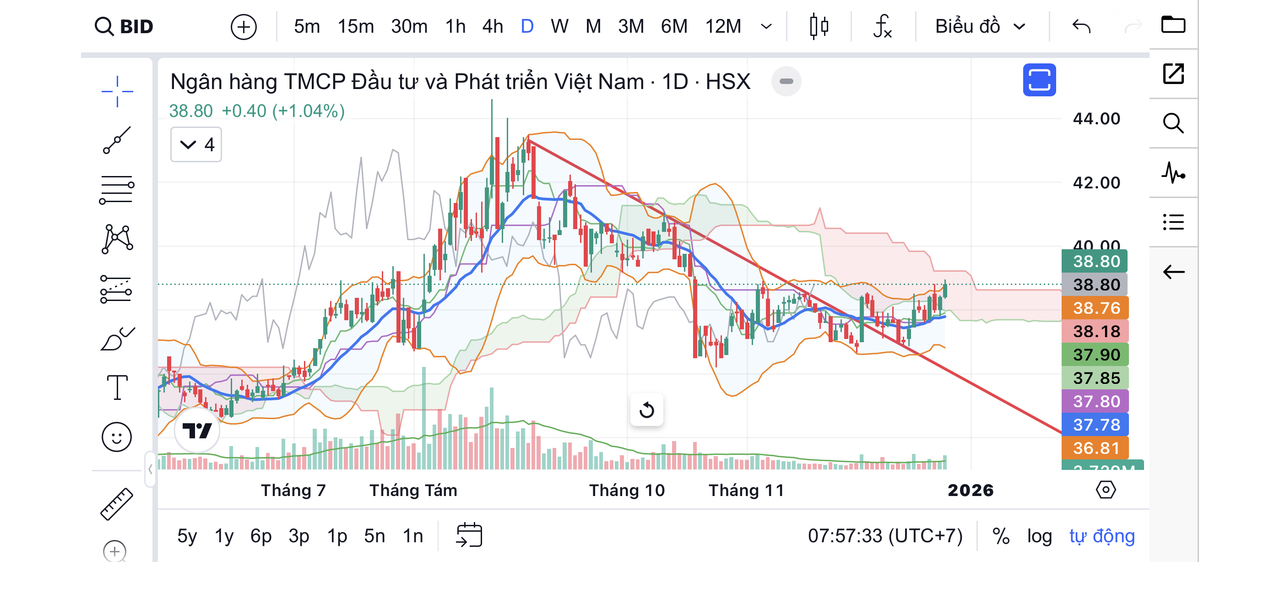
Task: Expand the 4 indicators legend
Action: [x=195, y=145]
